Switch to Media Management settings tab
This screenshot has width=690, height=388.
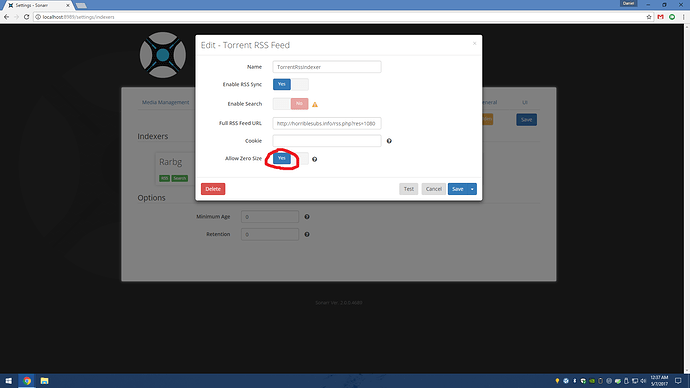pos(165,102)
